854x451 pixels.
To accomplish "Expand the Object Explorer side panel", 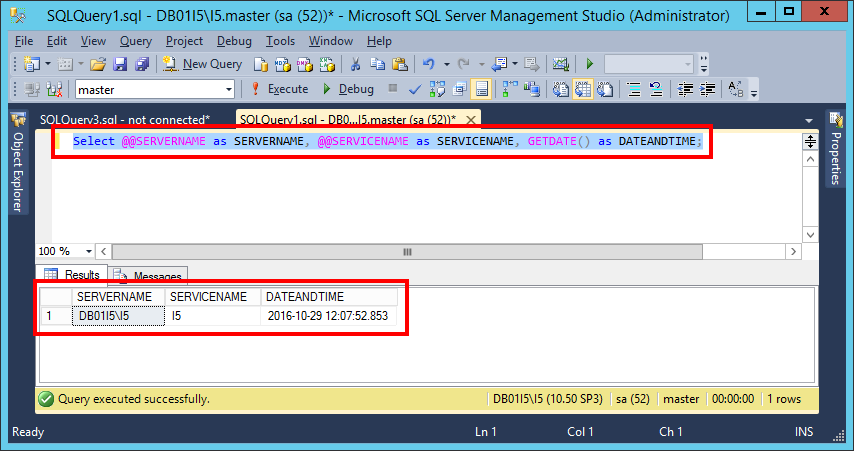I will pos(18,164).
